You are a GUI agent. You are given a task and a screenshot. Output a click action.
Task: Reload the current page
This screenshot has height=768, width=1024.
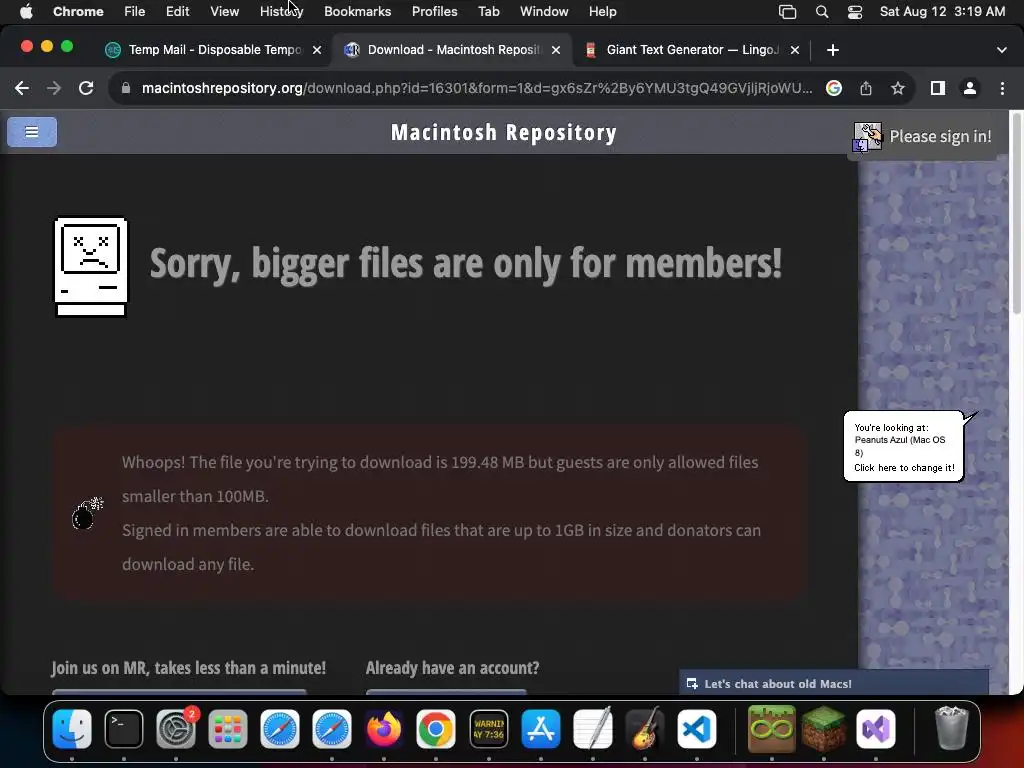pyautogui.click(x=86, y=88)
